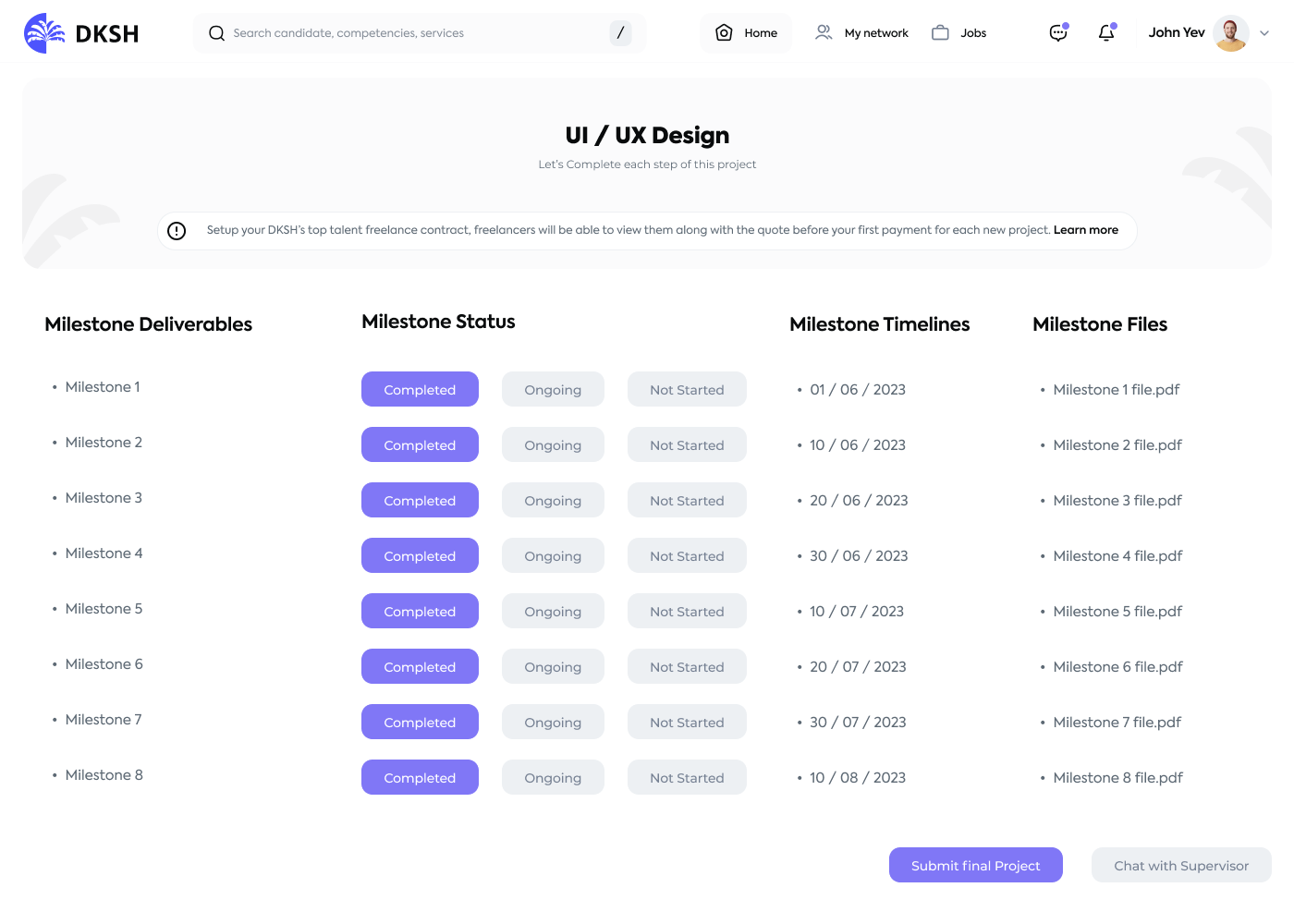Mark Milestone 1 as Ongoing
This screenshot has height=924, width=1294.
553,389
